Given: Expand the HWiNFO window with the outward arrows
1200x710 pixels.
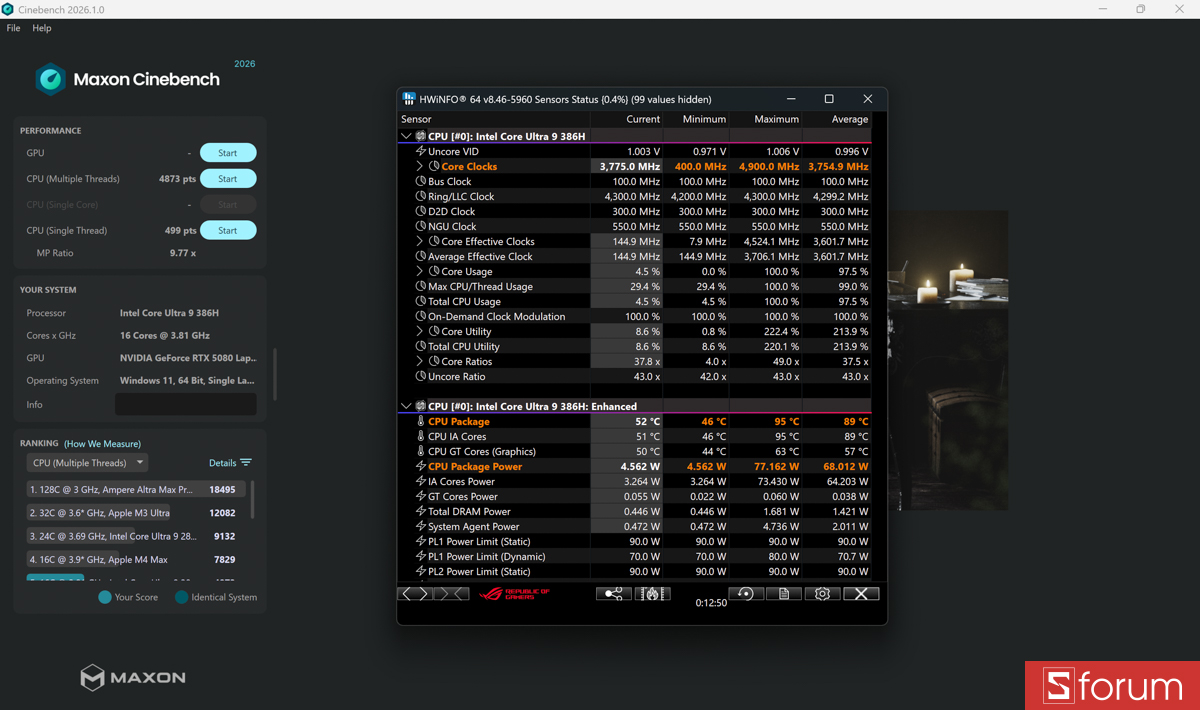Looking at the screenshot, I should 415,593.
